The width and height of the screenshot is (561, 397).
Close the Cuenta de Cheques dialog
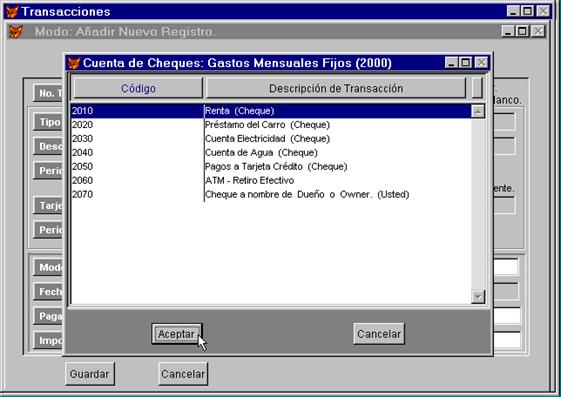481,63
